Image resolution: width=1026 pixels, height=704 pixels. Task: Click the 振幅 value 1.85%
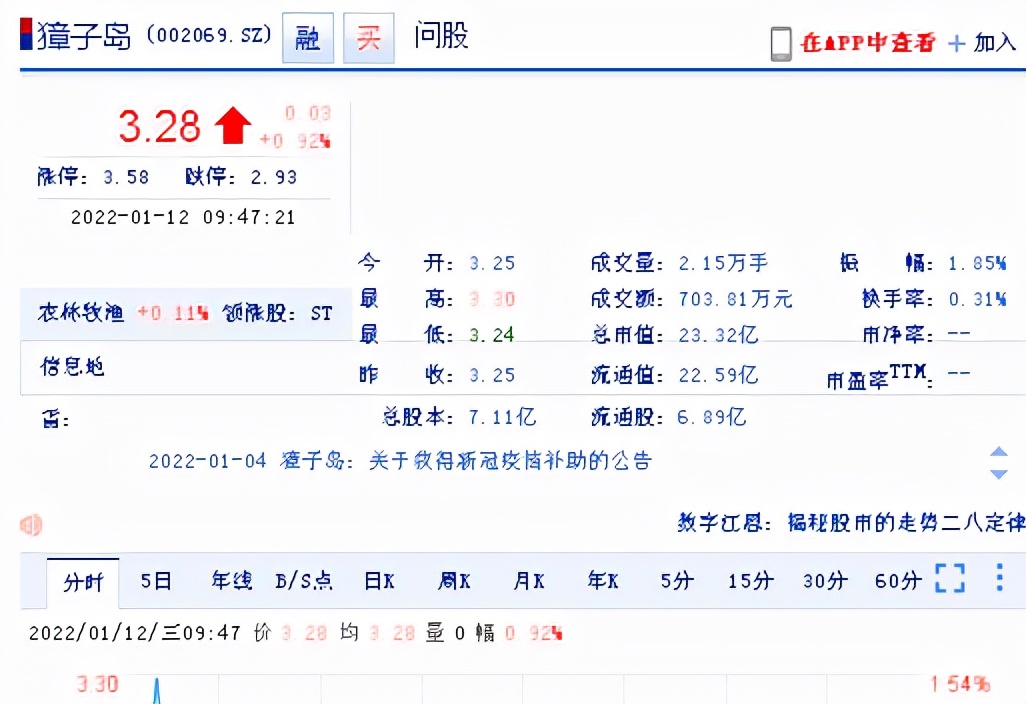(x=978, y=264)
